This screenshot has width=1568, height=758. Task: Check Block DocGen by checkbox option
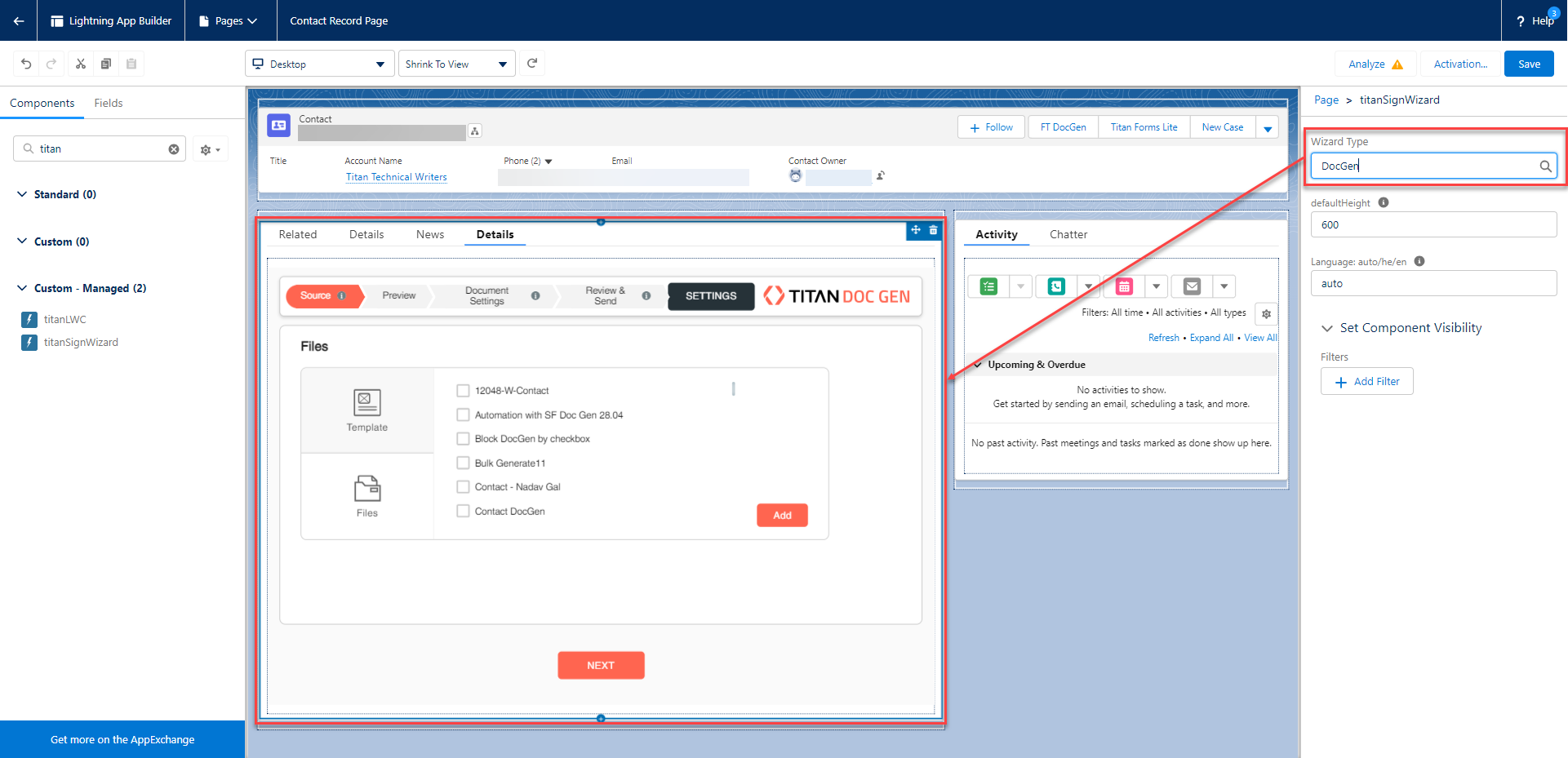(x=463, y=439)
